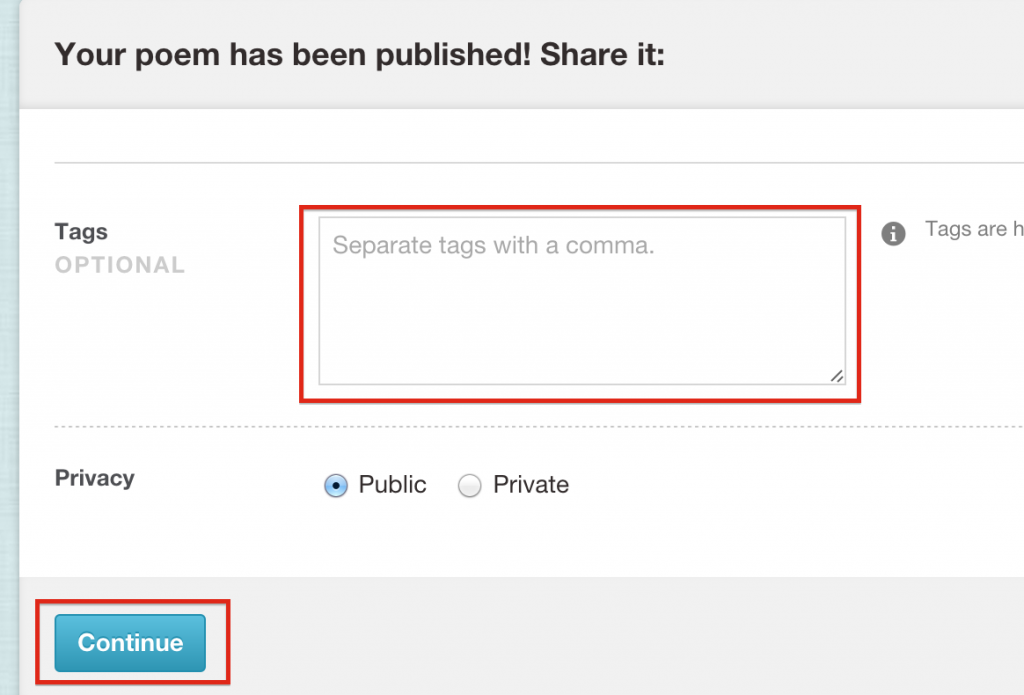Viewport: 1024px width, 695px height.
Task: Click the dashed divider above Privacy
Action: coord(539,427)
